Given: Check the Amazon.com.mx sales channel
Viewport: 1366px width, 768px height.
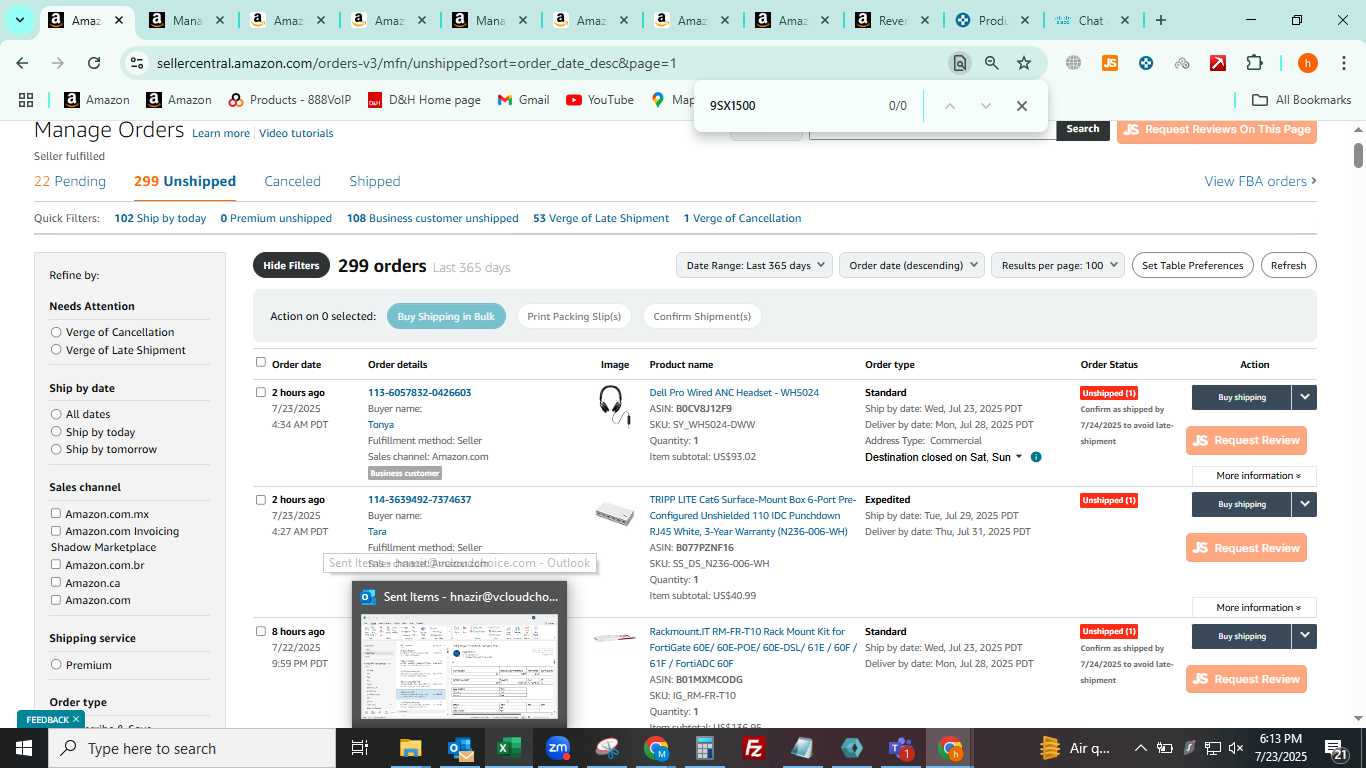Looking at the screenshot, I should tap(56, 513).
